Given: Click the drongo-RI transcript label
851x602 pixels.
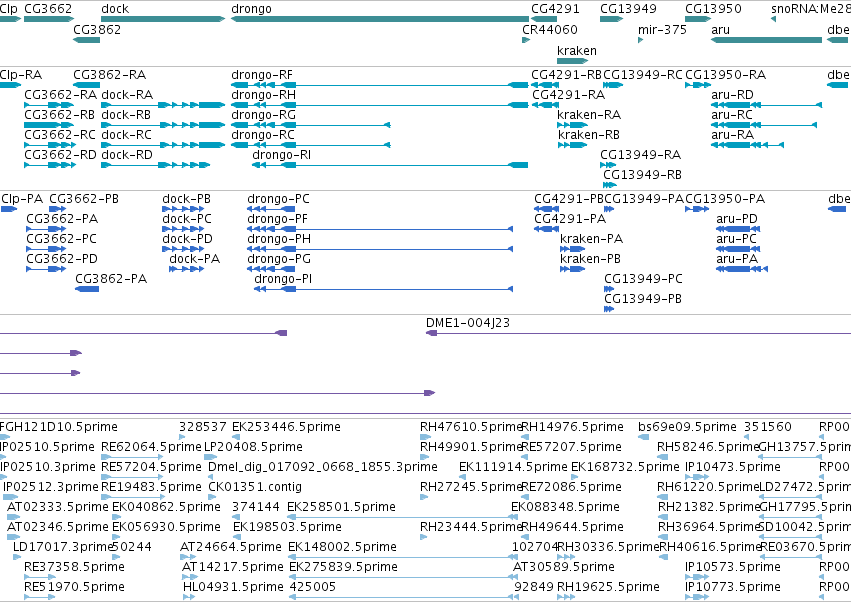Looking at the screenshot, I should tap(282, 155).
